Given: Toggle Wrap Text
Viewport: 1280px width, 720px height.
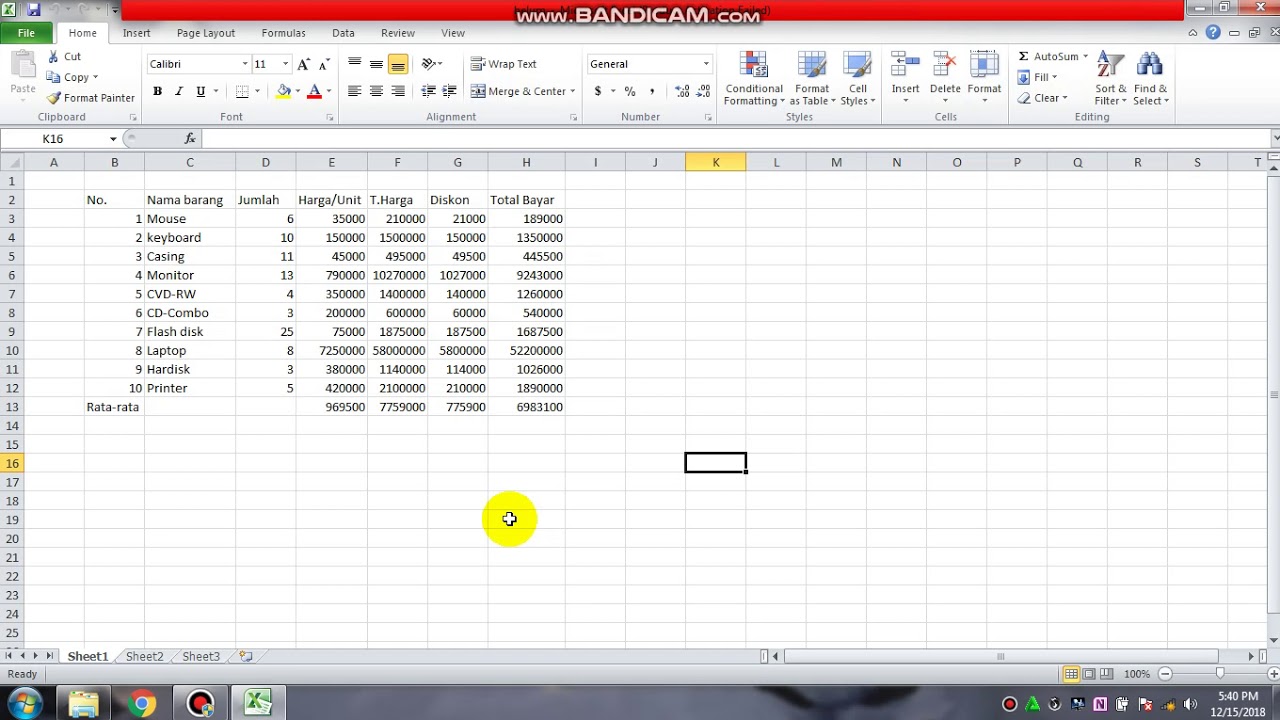Looking at the screenshot, I should pos(504,64).
